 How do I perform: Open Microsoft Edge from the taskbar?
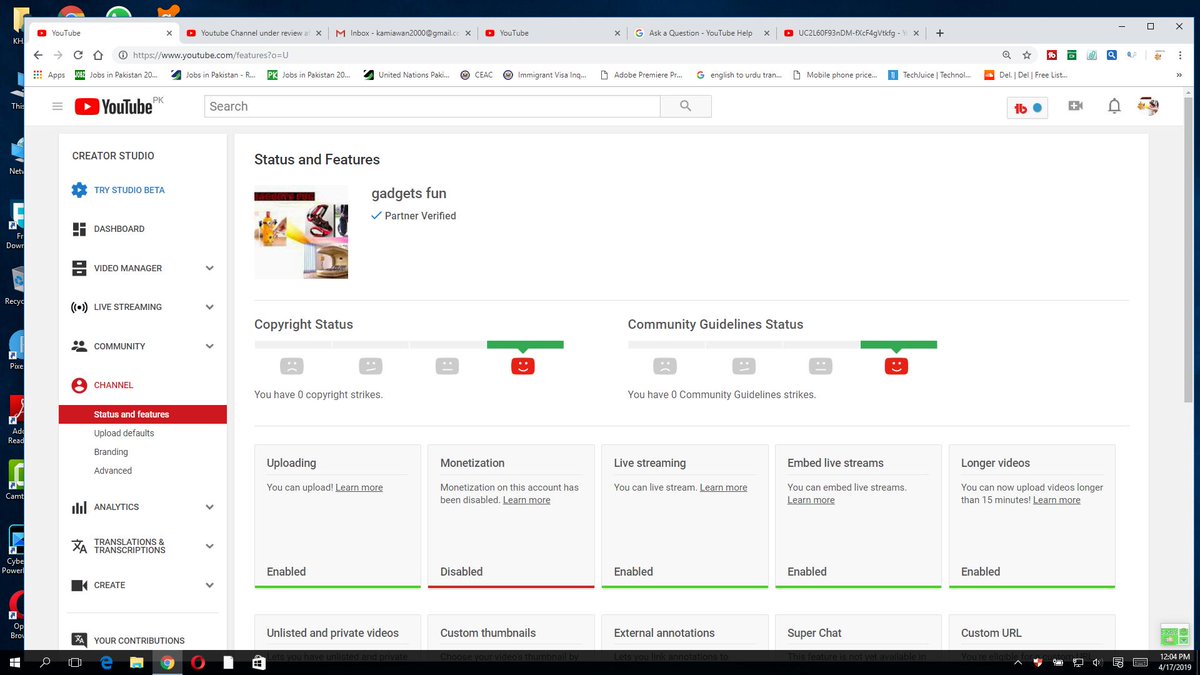pos(105,662)
